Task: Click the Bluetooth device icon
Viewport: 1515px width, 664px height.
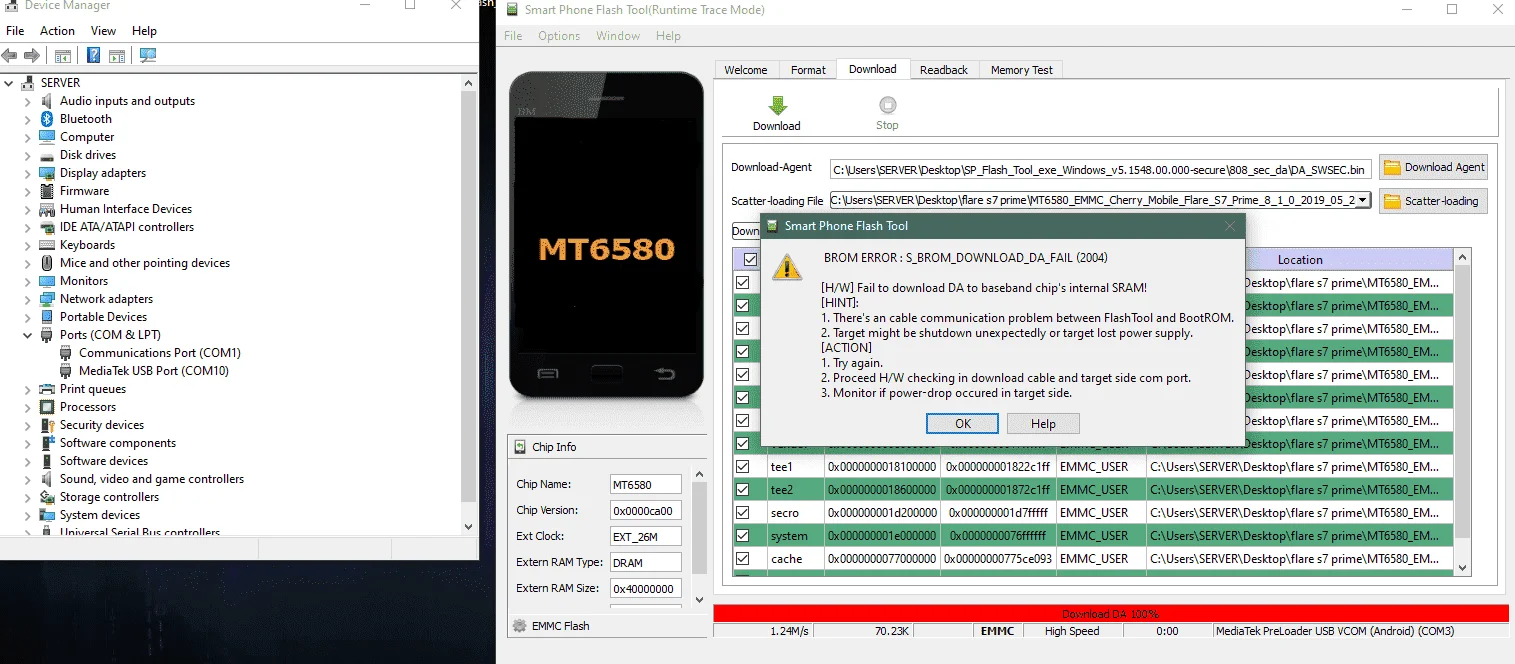Action: [x=47, y=119]
